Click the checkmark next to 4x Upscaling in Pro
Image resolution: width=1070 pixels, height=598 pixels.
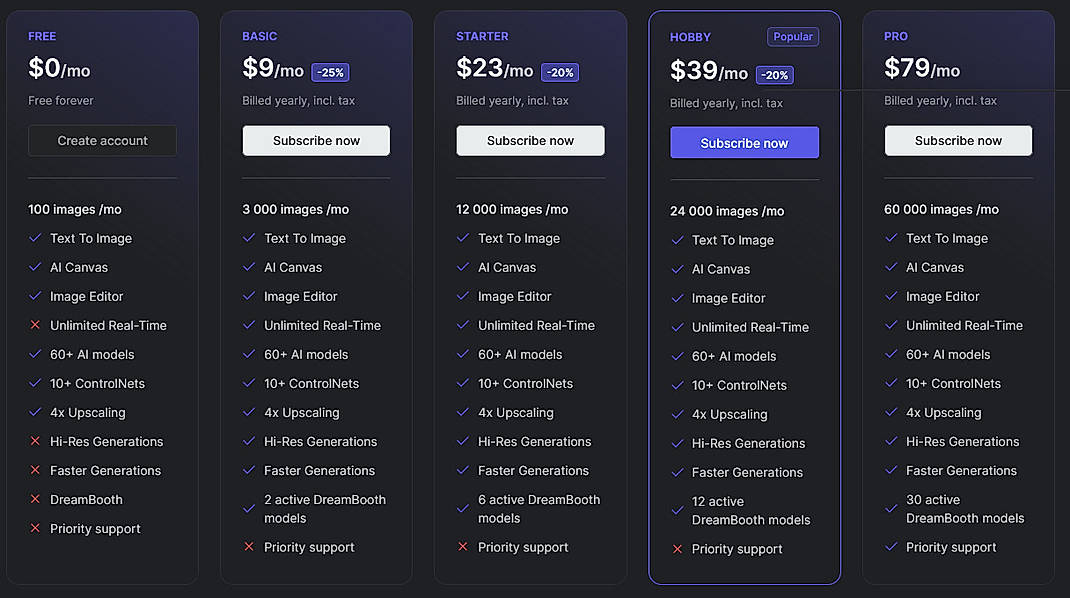pos(891,412)
